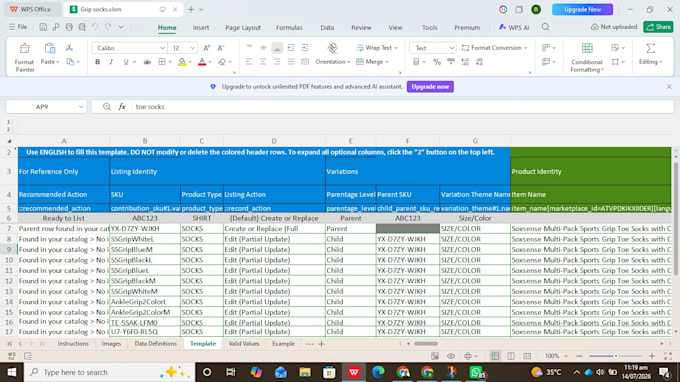Align text left

249,62
